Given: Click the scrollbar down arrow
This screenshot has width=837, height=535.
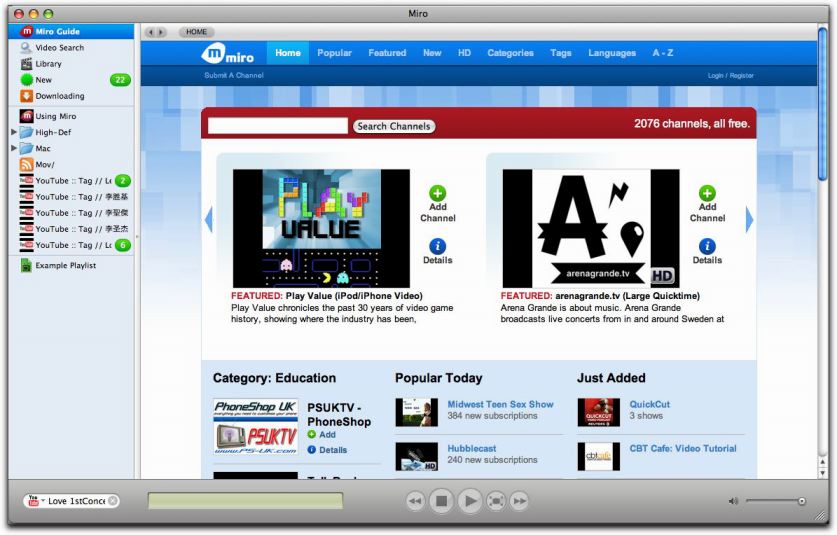Looking at the screenshot, I should (x=823, y=473).
